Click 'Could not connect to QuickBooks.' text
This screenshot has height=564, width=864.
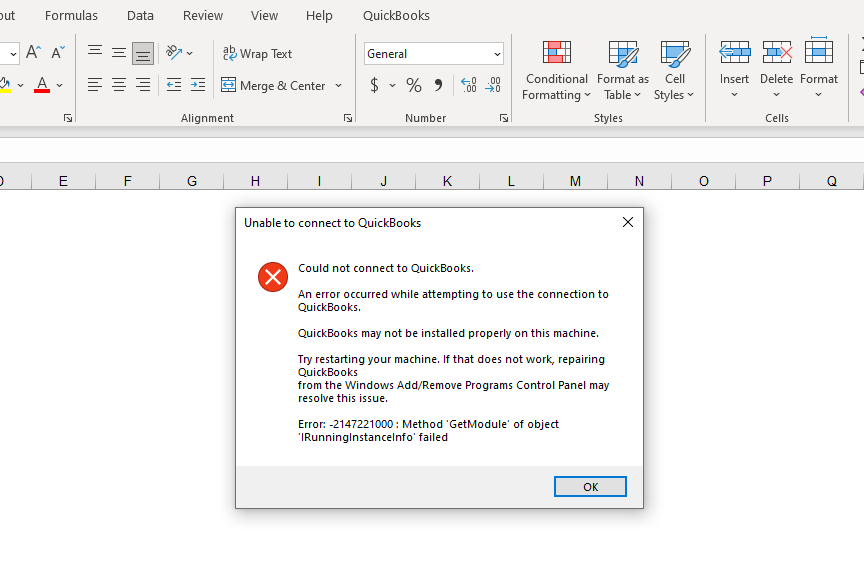pyautogui.click(x=386, y=268)
